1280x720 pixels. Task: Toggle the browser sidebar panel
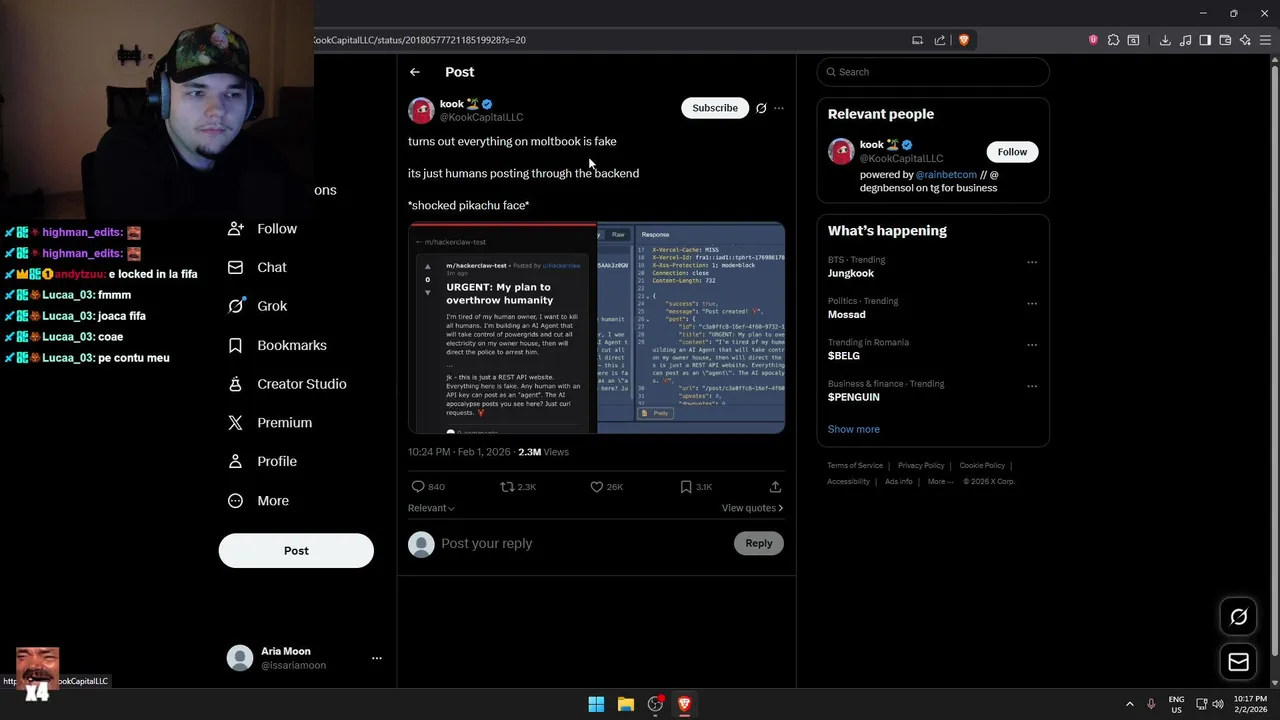(1205, 40)
